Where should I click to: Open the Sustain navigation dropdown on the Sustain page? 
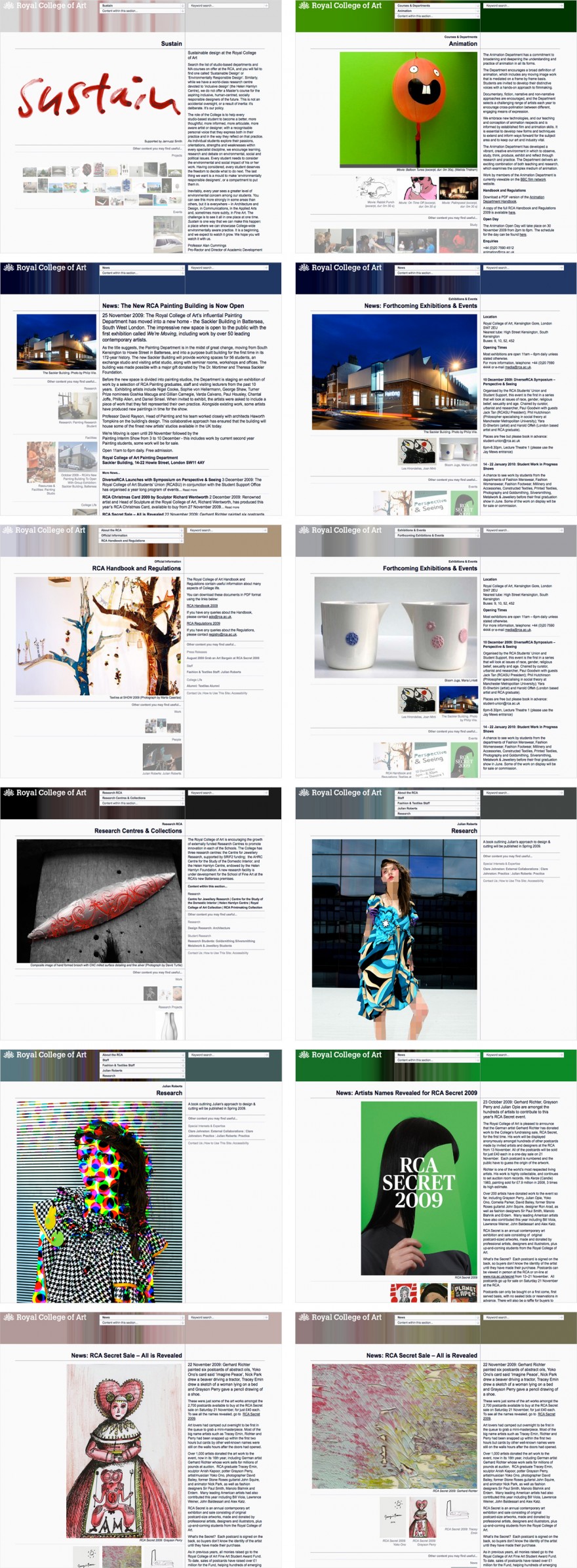click(142, 5)
